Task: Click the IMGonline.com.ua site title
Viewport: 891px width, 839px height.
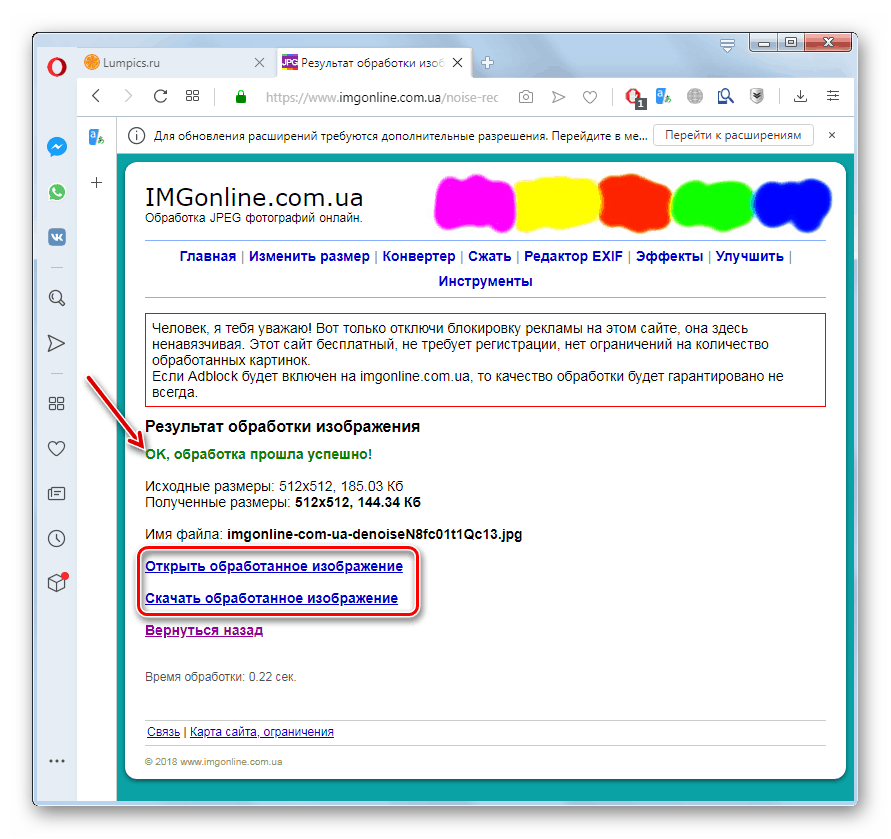Action: pos(254,197)
